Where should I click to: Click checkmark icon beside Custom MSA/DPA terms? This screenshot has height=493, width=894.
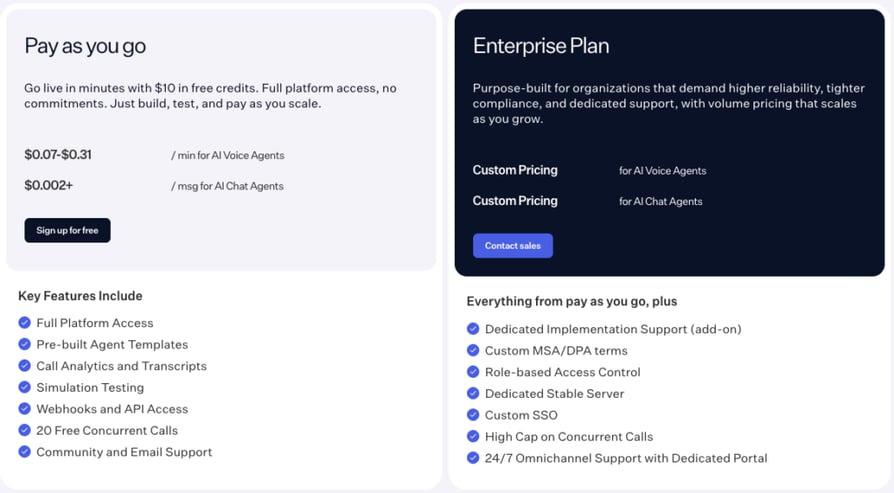click(473, 351)
